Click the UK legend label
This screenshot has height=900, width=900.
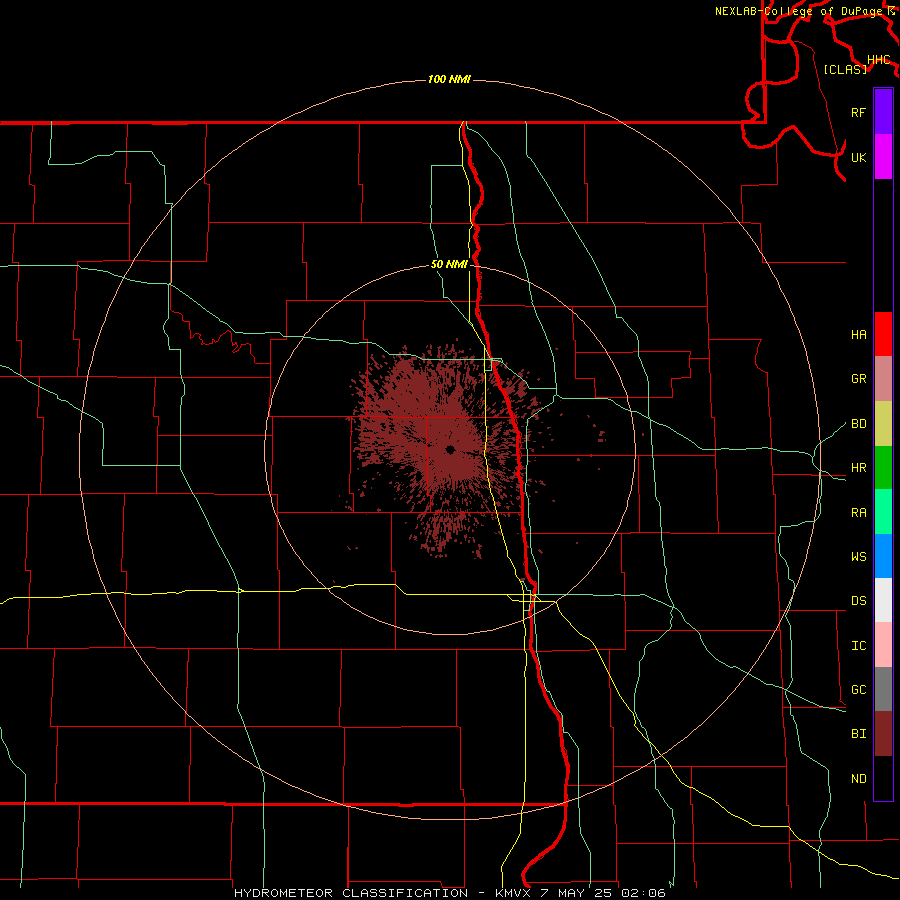858,157
